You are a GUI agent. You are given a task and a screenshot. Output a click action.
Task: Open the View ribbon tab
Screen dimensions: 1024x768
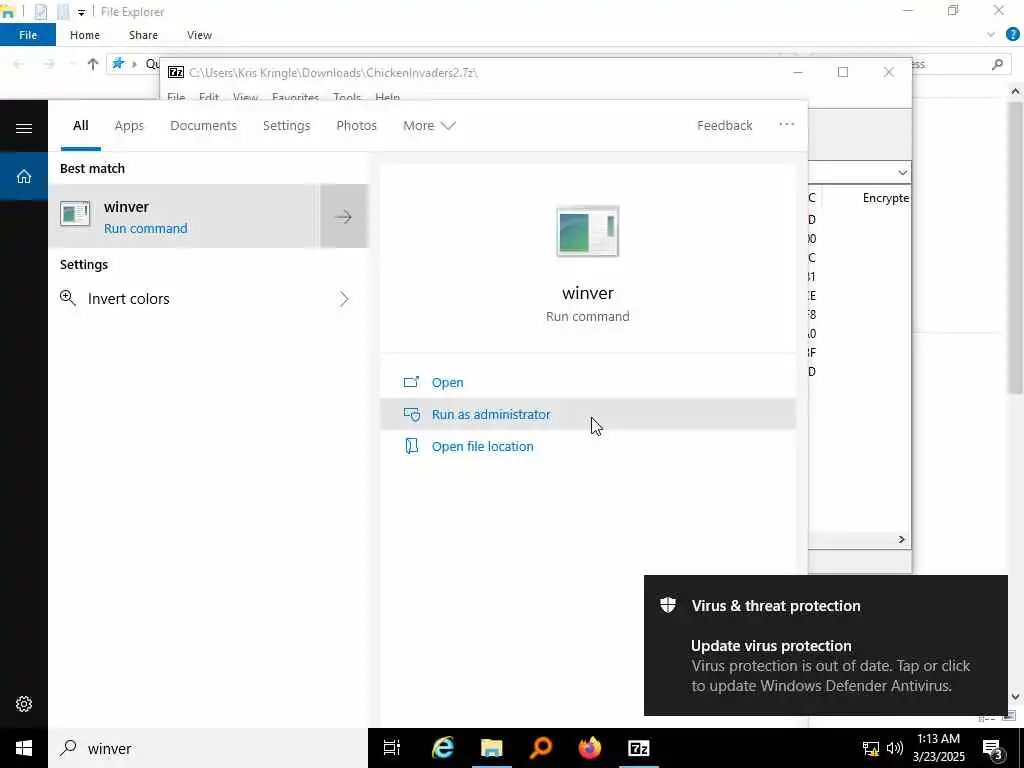(199, 35)
